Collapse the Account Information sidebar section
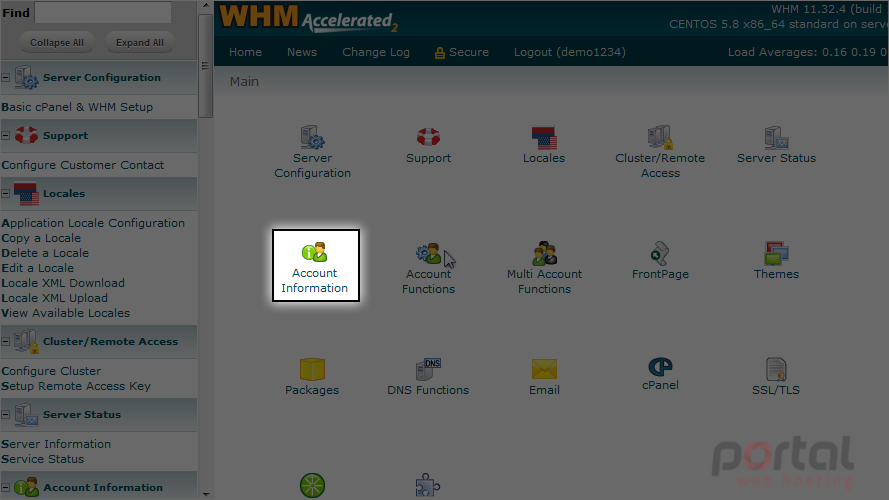This screenshot has height=500, width=889. (6, 487)
